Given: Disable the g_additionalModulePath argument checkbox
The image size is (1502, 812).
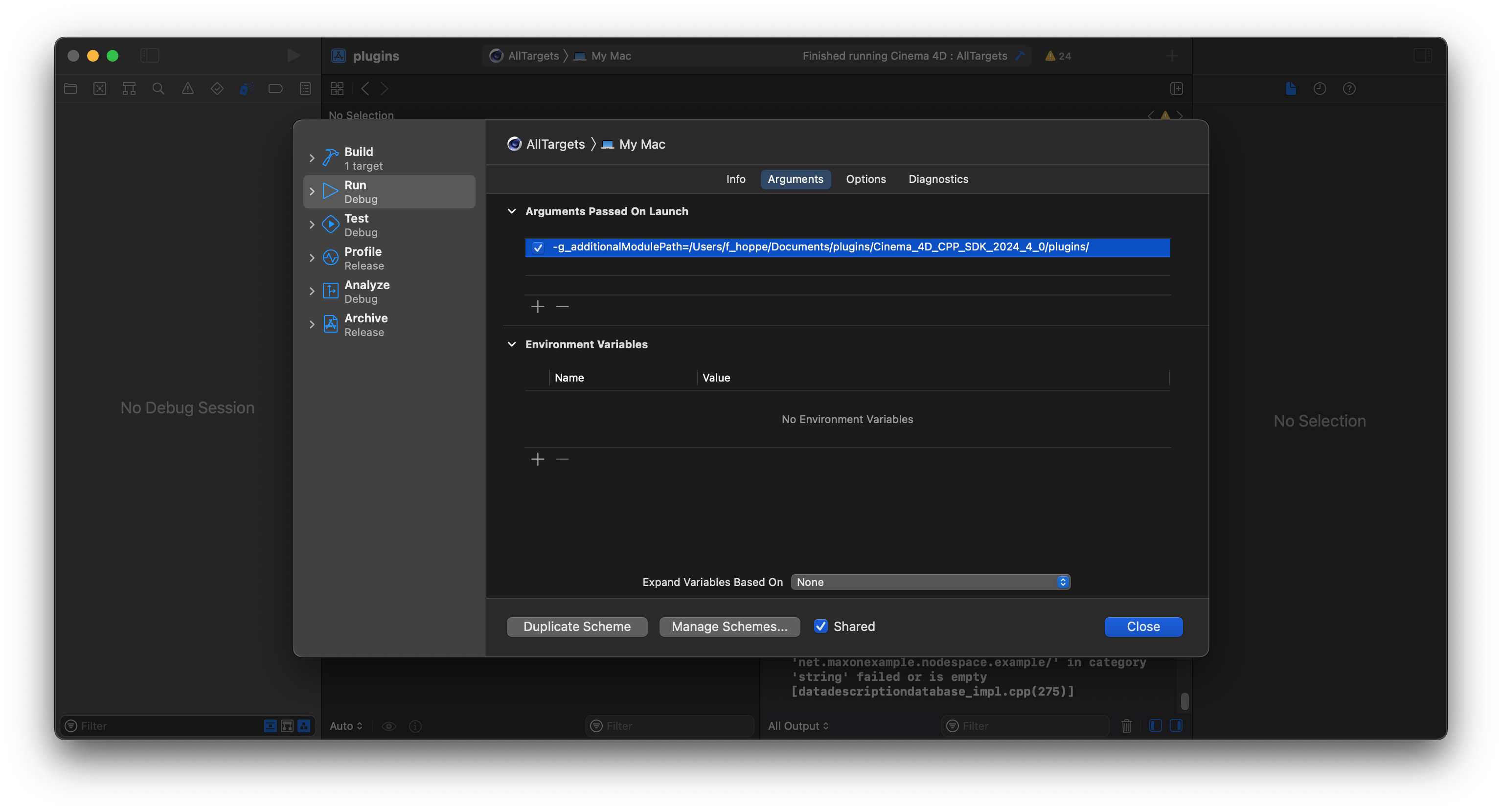Looking at the screenshot, I should coord(538,247).
